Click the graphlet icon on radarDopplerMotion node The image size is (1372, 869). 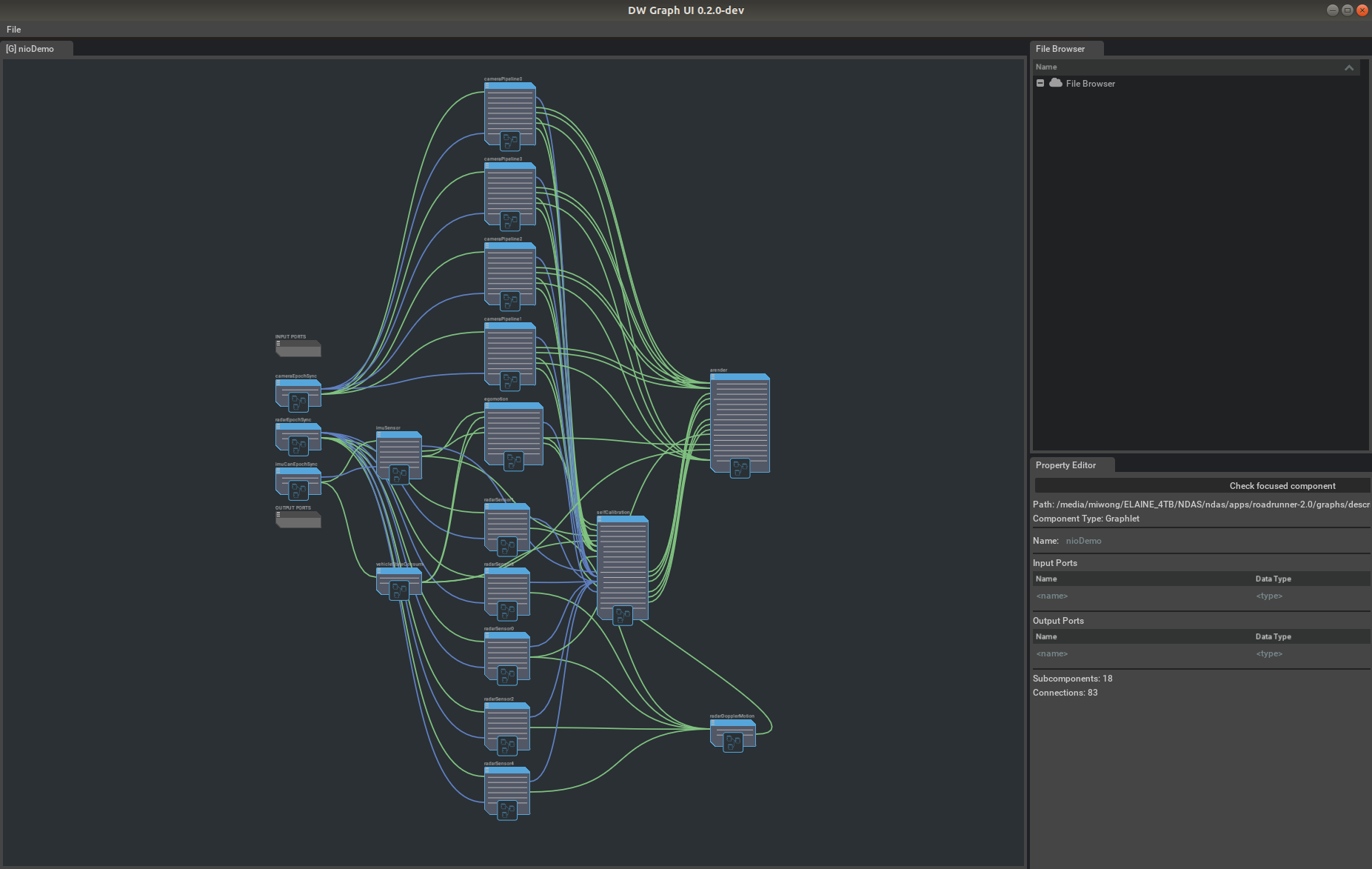tap(733, 742)
